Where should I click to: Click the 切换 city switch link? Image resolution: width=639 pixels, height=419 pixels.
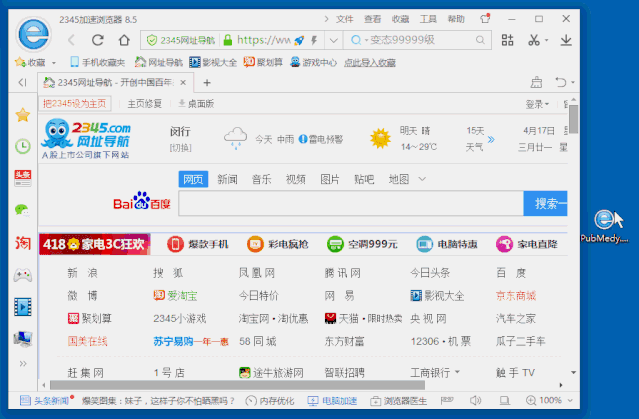181,148
